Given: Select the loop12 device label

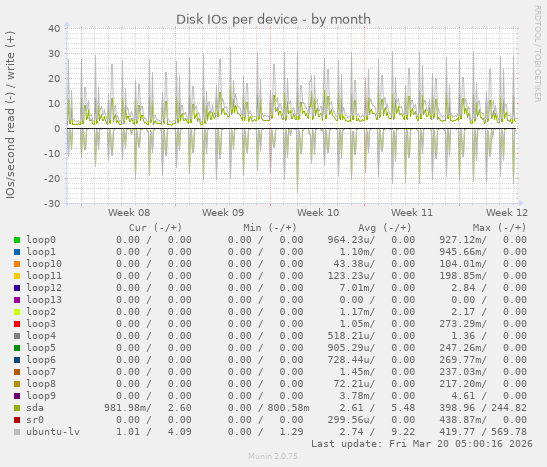Looking at the screenshot, I should pyautogui.click(x=44, y=288).
